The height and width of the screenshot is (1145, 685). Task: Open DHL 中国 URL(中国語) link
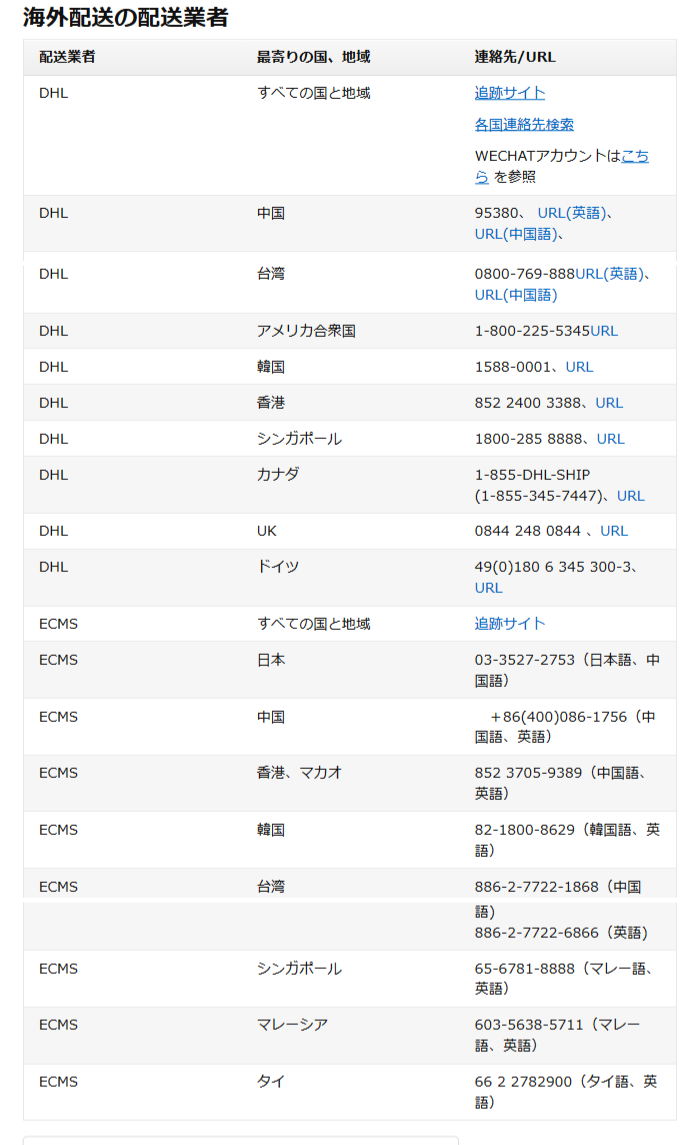(x=516, y=234)
